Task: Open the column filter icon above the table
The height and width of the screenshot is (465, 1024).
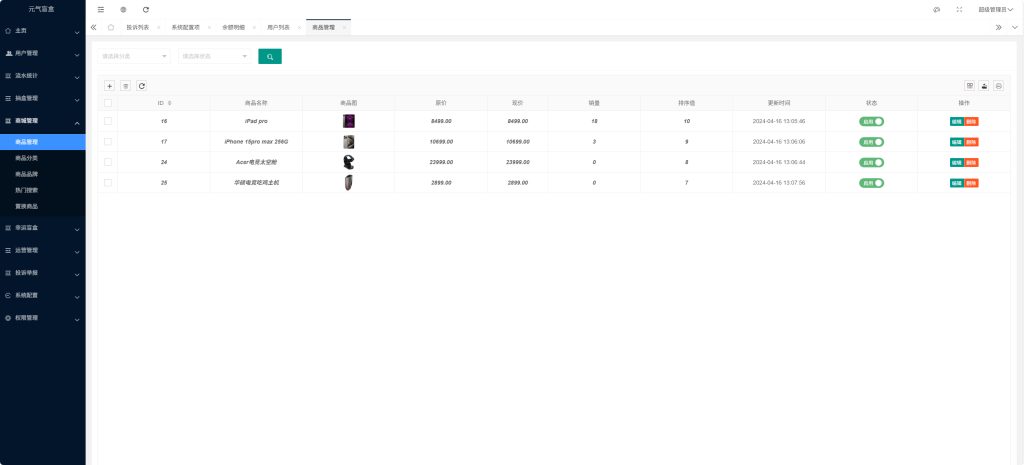Action: (x=969, y=86)
